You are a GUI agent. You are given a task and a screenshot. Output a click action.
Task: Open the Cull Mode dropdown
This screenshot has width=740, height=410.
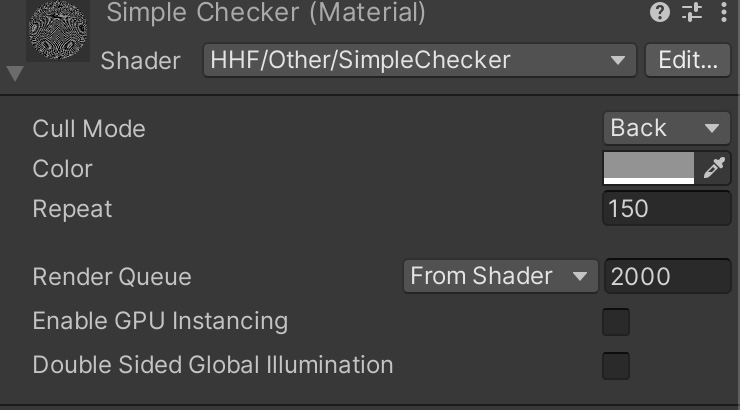pyautogui.click(x=666, y=128)
